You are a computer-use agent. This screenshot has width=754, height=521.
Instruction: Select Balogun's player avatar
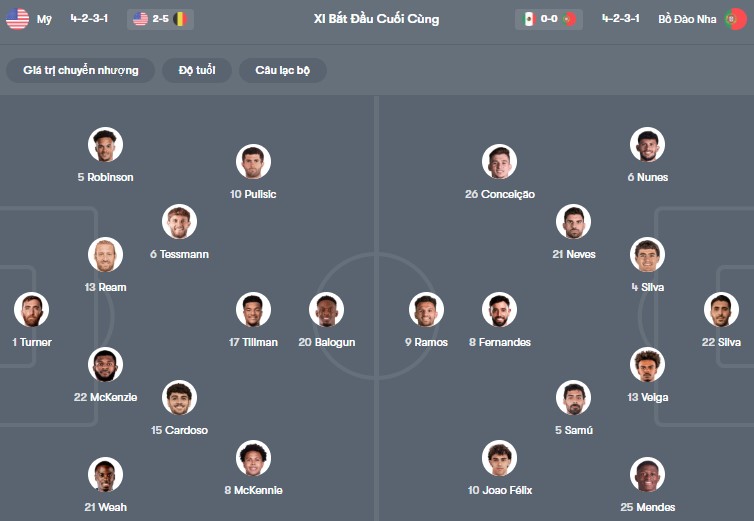(327, 310)
